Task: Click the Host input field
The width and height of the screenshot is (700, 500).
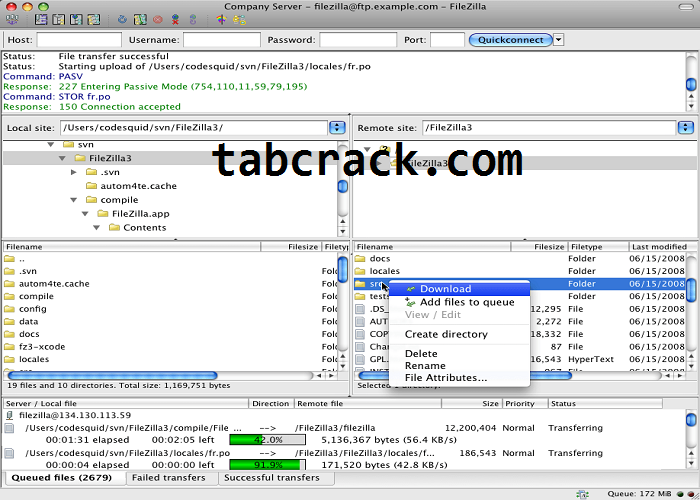Action: click(x=79, y=40)
